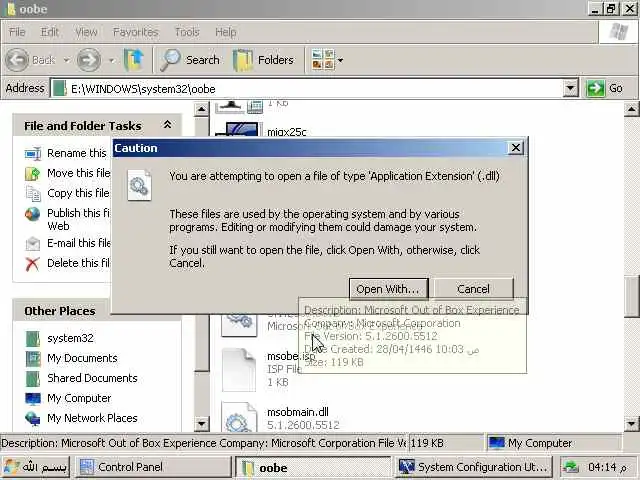The width and height of the screenshot is (640, 480).
Task: Open My Documents in Other Places
Action: pos(82,358)
